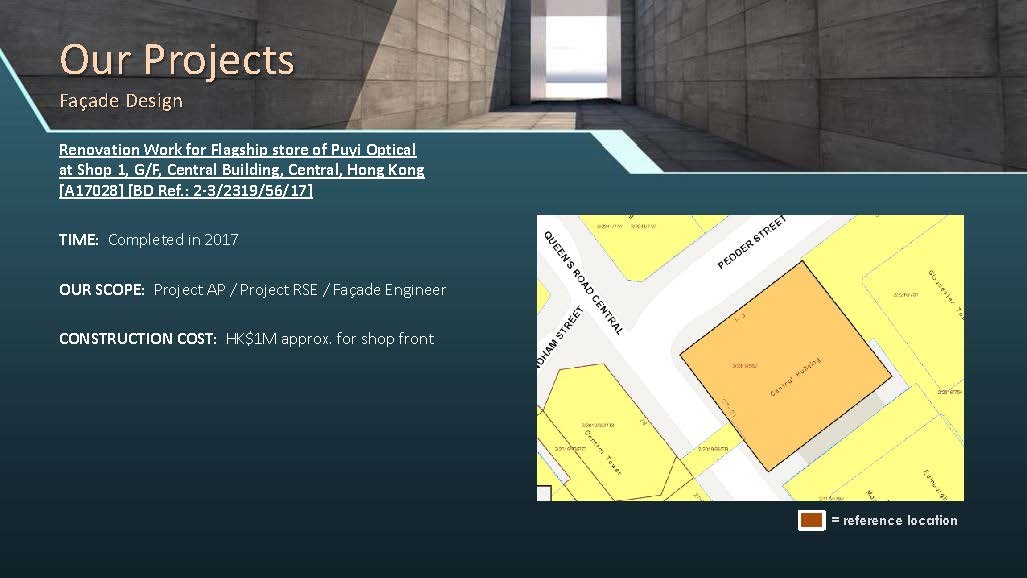Select 'Project AP / Project RSE / Façade Engineer' text

tap(299, 290)
